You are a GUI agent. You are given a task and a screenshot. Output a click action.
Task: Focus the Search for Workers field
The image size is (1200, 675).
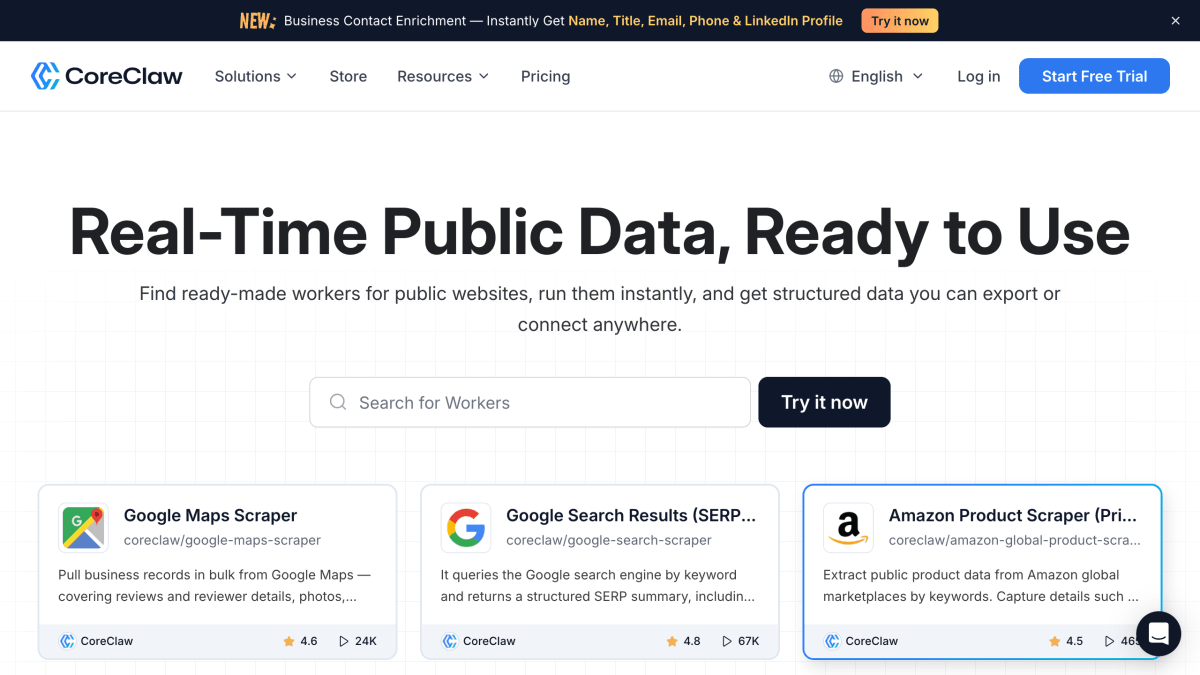click(x=530, y=402)
